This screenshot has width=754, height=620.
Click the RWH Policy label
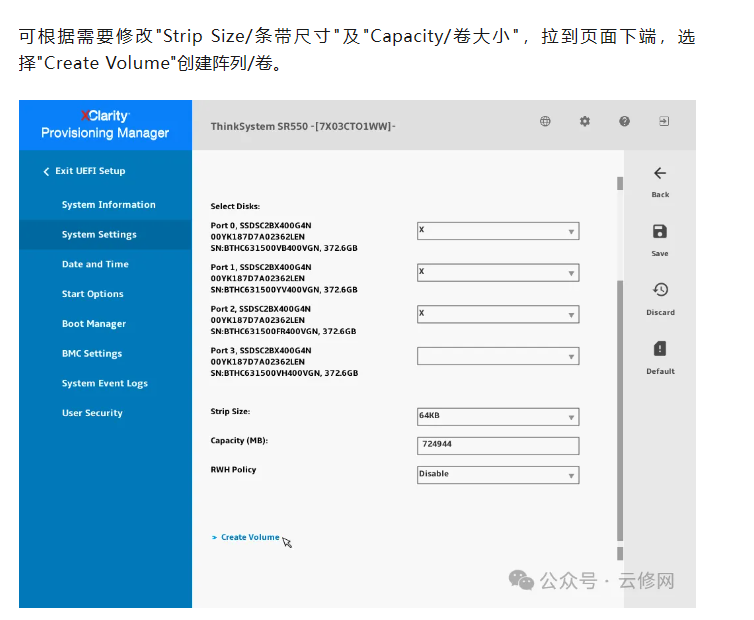coord(233,469)
